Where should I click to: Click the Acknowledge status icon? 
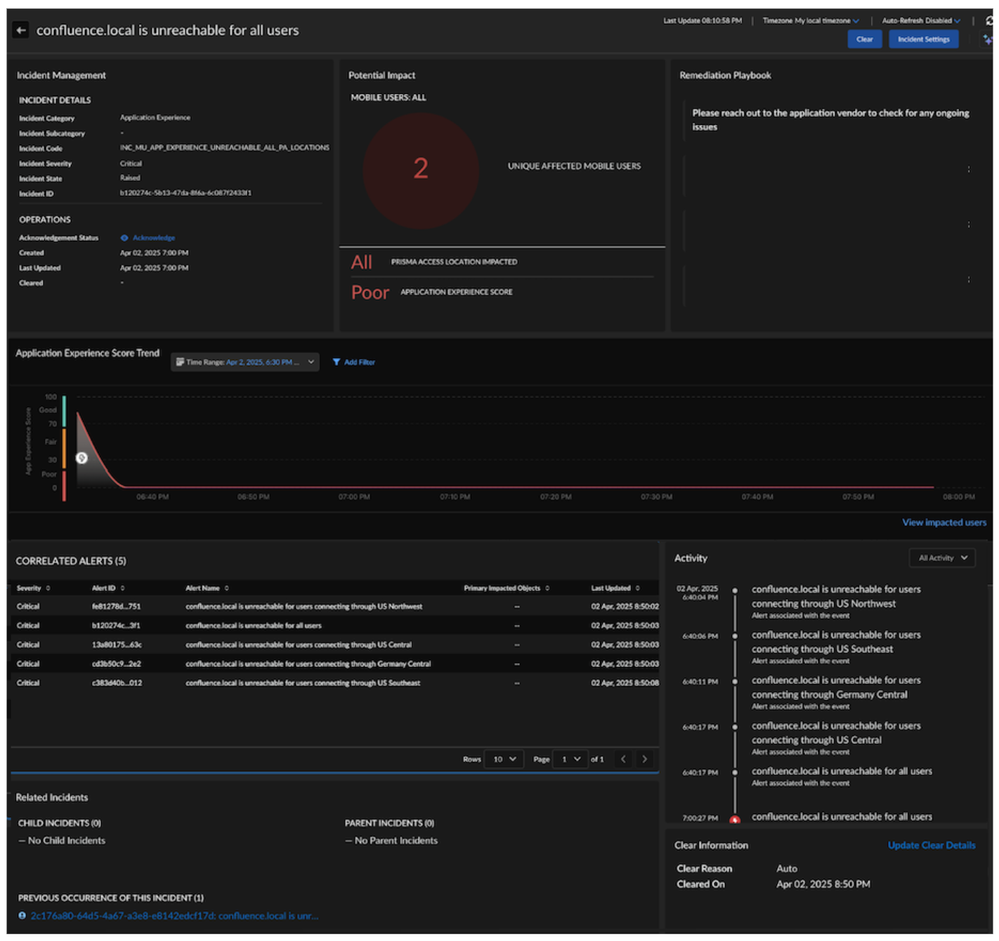124,238
